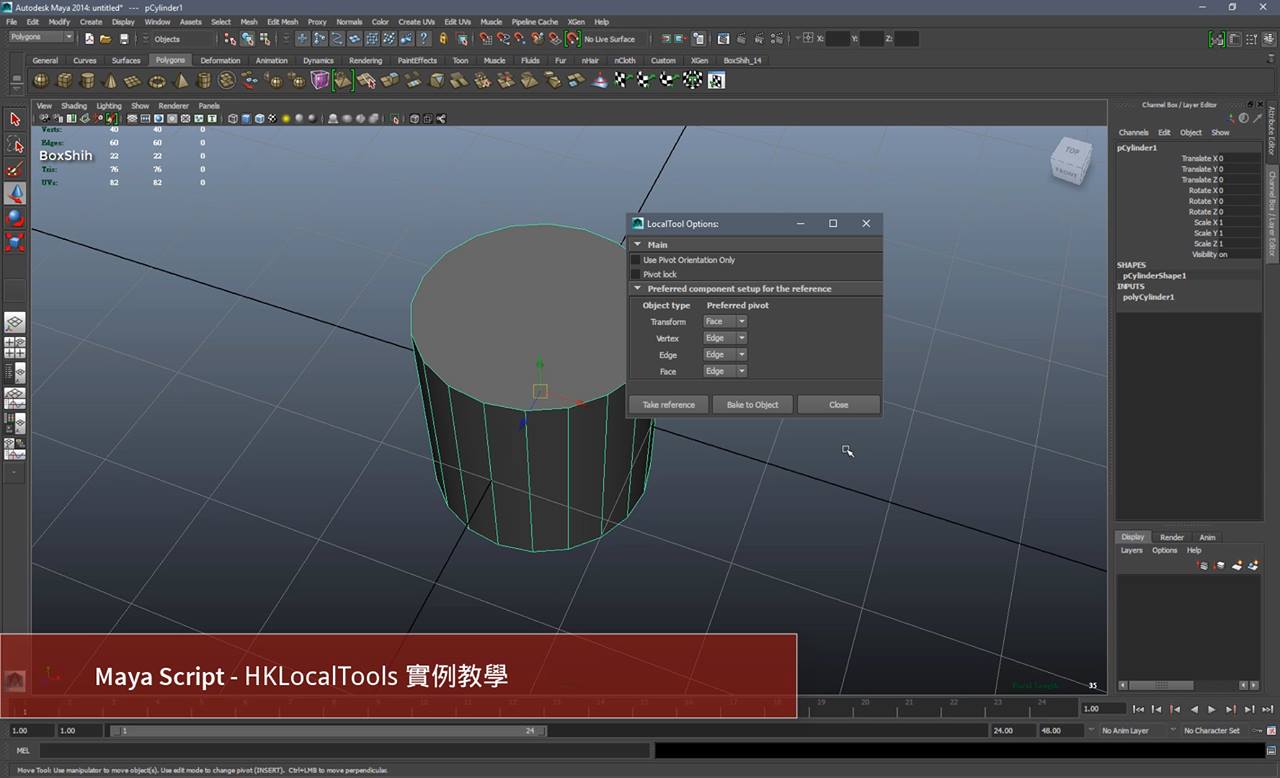Switch to the Rotate tool
The image size is (1280, 778).
click(x=15, y=217)
